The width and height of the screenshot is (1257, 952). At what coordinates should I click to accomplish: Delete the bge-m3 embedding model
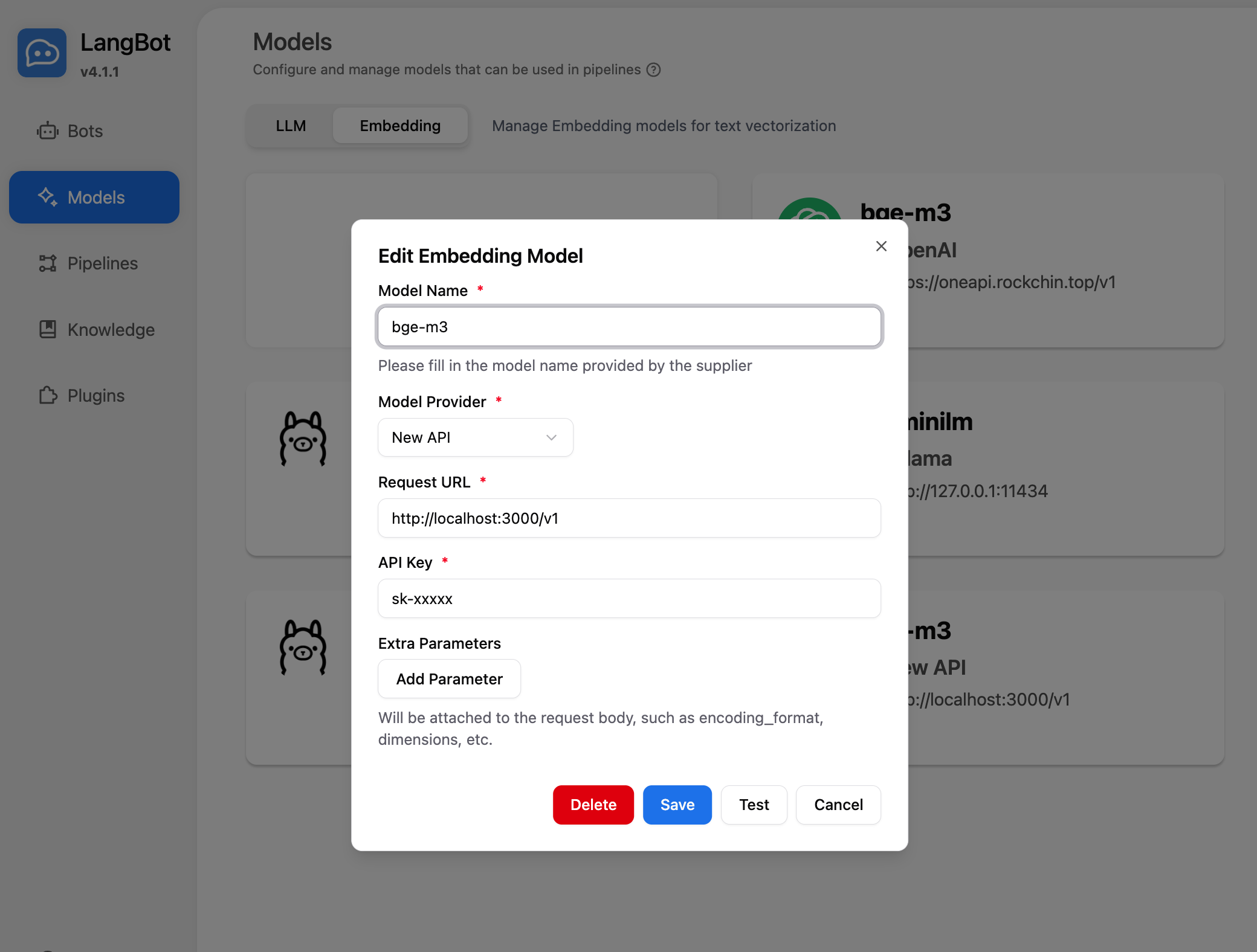point(593,805)
